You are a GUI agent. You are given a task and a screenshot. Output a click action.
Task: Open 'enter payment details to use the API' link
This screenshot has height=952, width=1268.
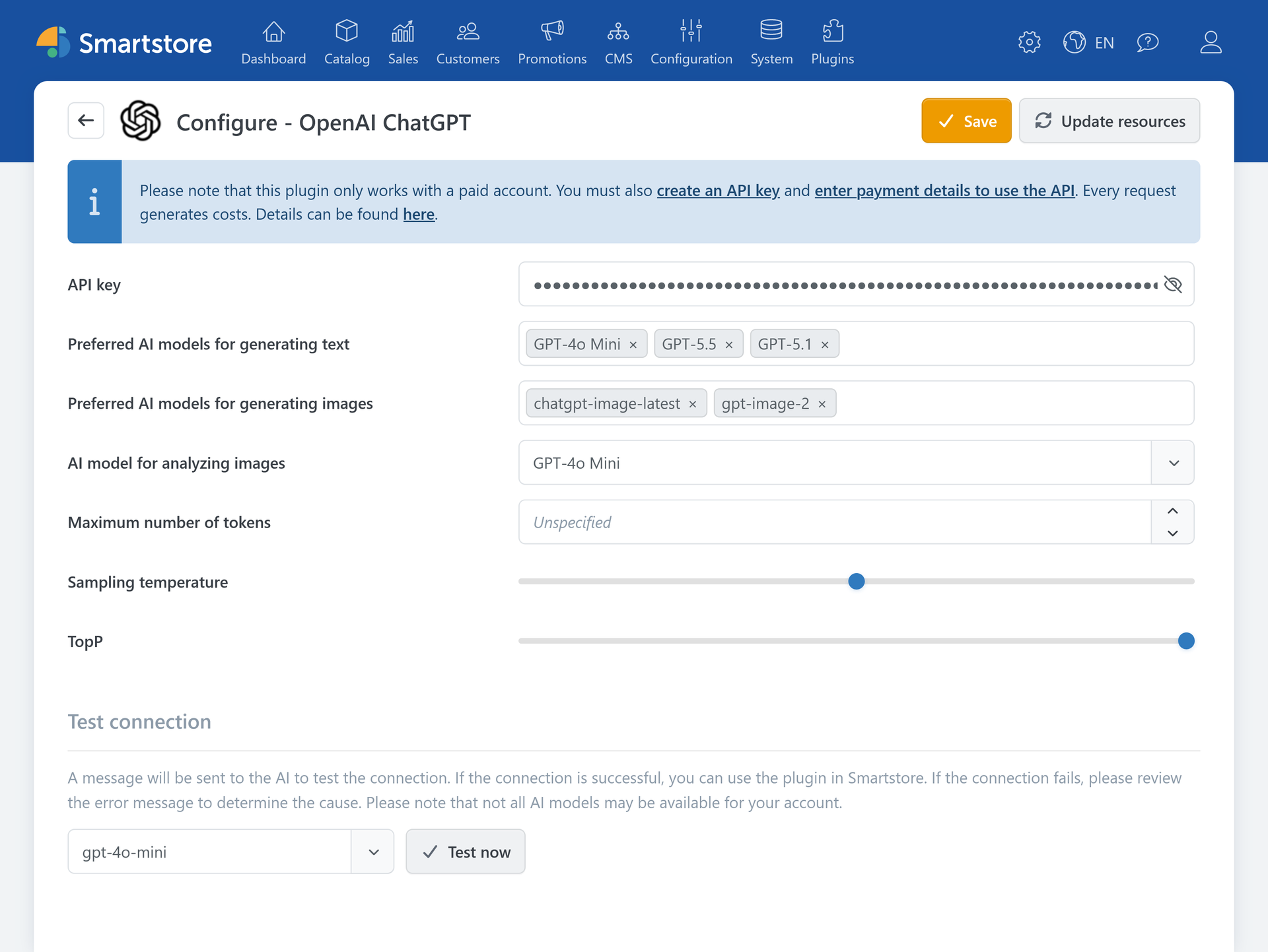944,191
